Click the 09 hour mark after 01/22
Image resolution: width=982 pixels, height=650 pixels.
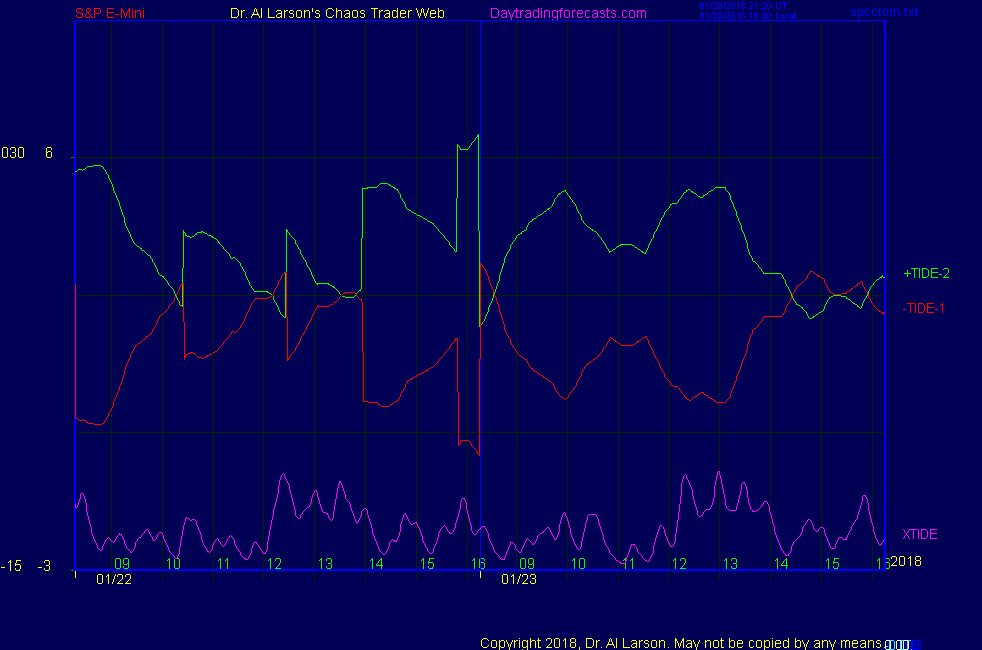[122, 564]
